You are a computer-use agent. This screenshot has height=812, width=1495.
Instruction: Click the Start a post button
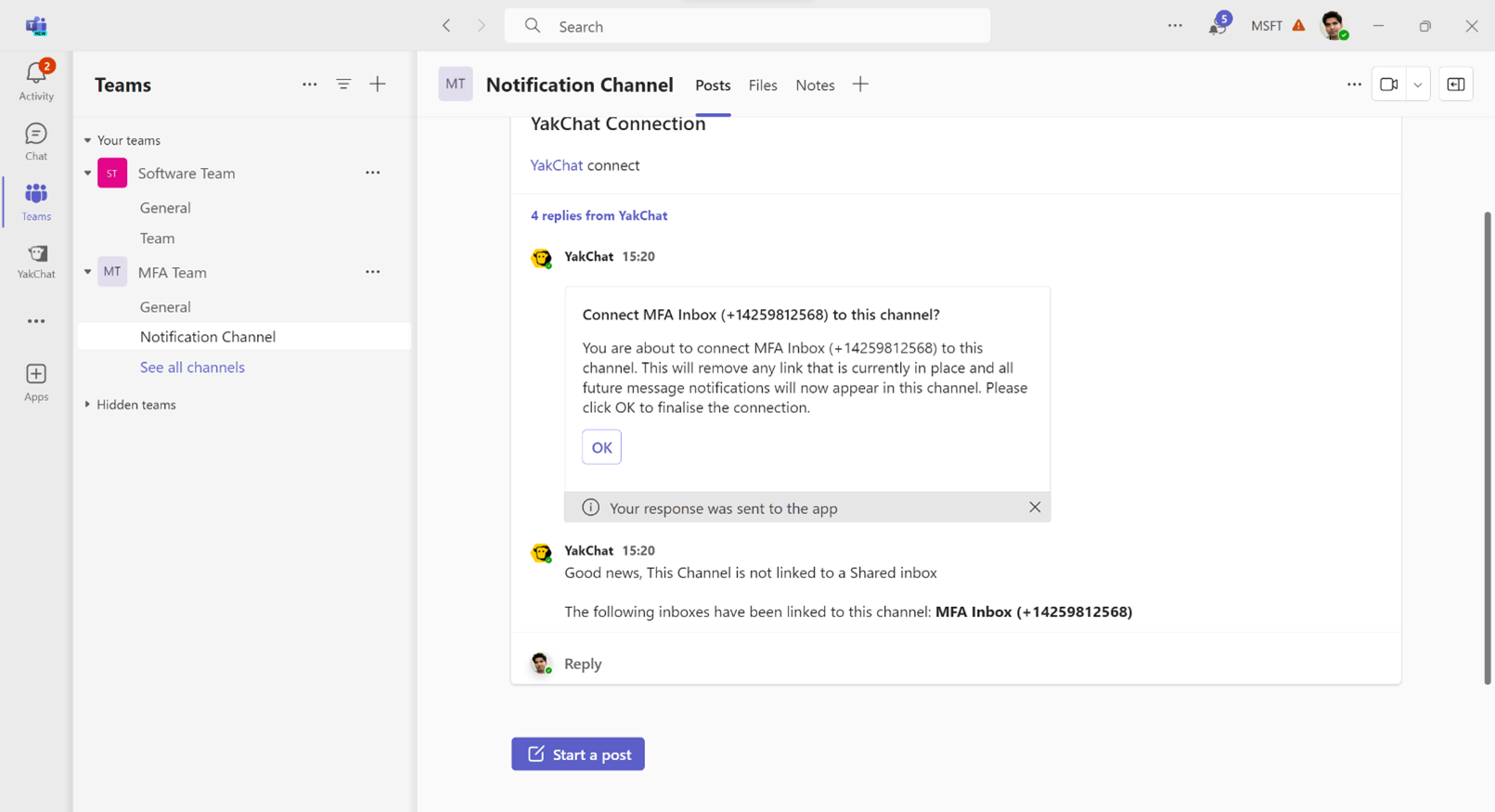(578, 754)
